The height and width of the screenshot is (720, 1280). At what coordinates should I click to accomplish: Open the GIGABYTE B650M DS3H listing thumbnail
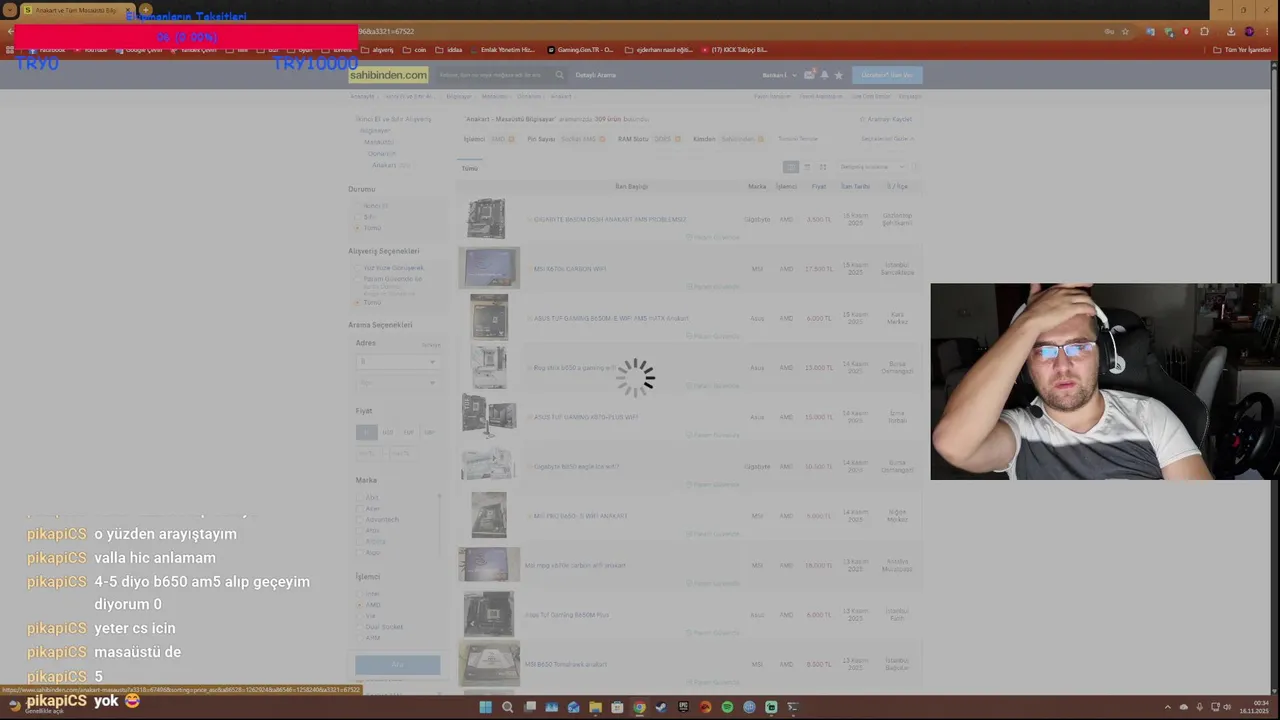pyautogui.click(x=487, y=219)
